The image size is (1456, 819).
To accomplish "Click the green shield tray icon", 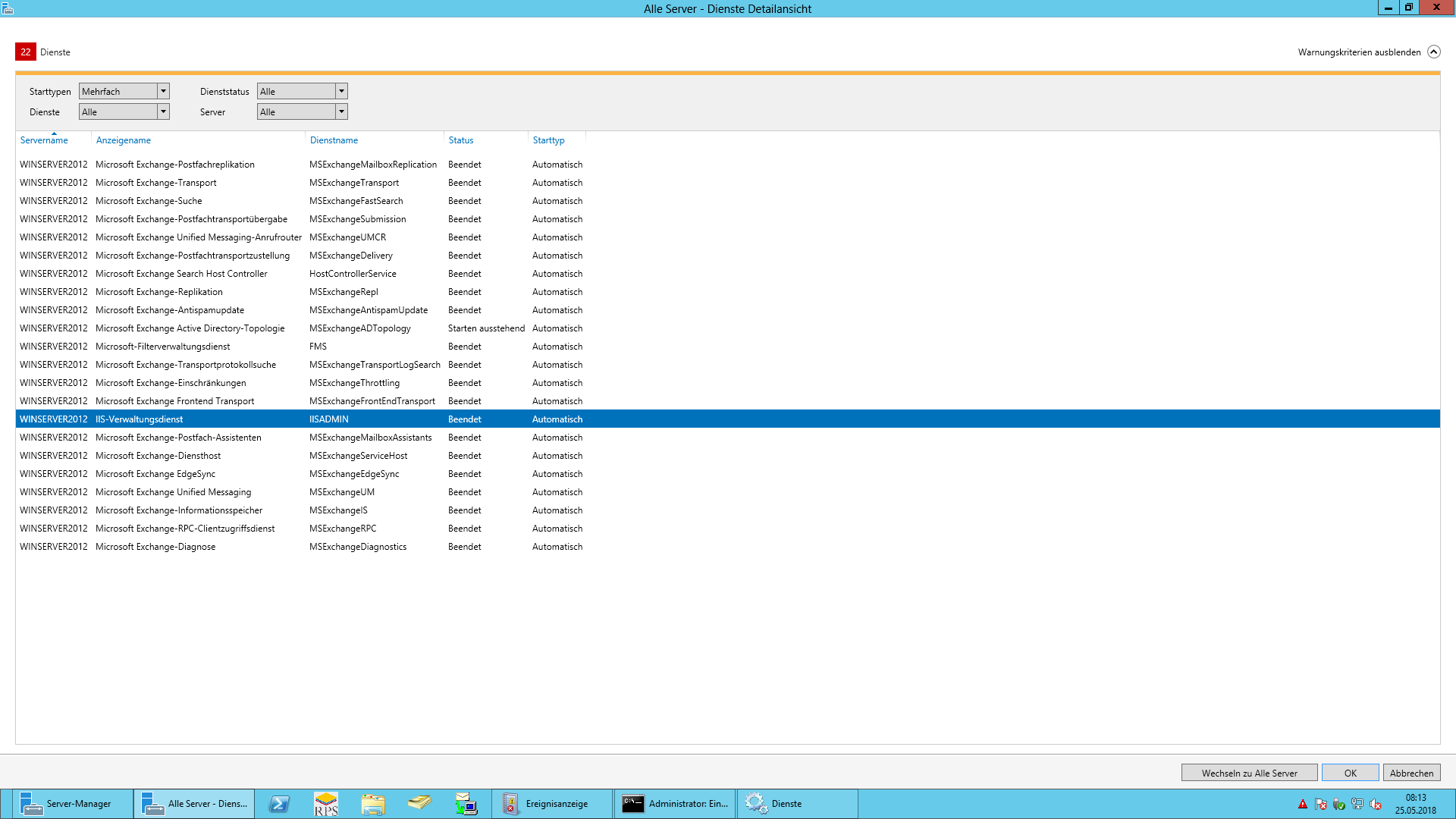I will click(1339, 805).
